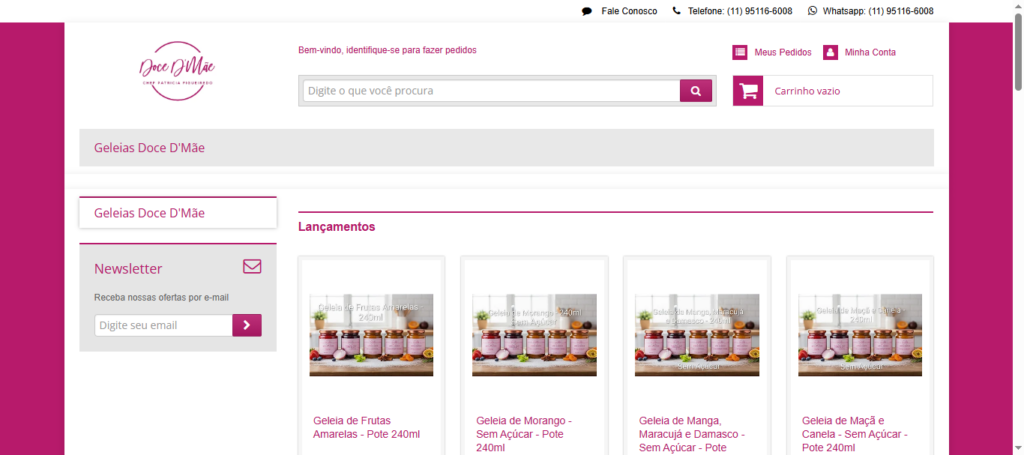Click the Whatsapp icon in top bar
The width and height of the screenshot is (1024, 455).
coord(812,11)
